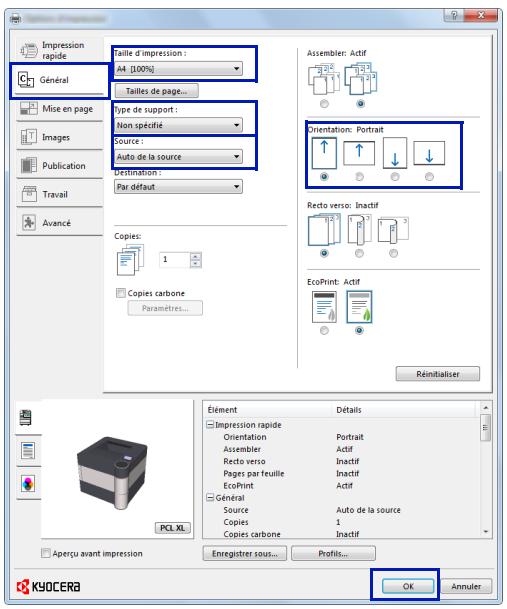
Task: Open the Profils dialog button
Action: coord(333,553)
